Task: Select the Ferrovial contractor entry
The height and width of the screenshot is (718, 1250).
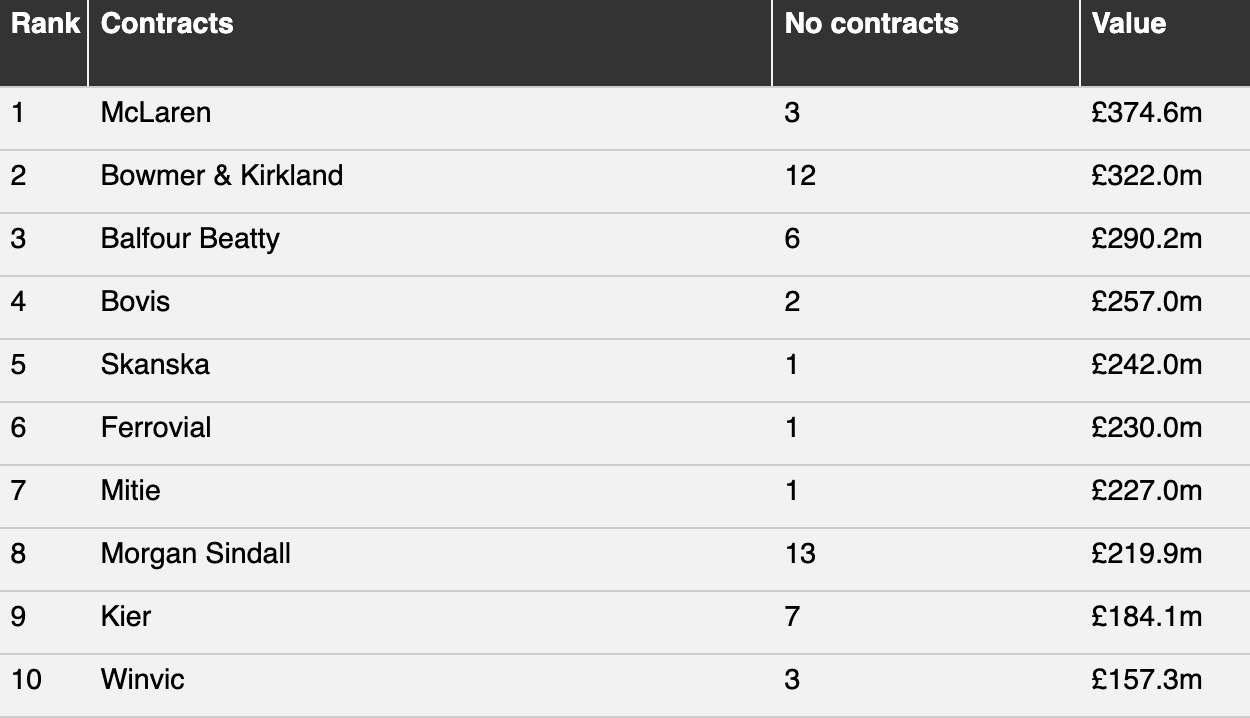Action: pos(156,427)
